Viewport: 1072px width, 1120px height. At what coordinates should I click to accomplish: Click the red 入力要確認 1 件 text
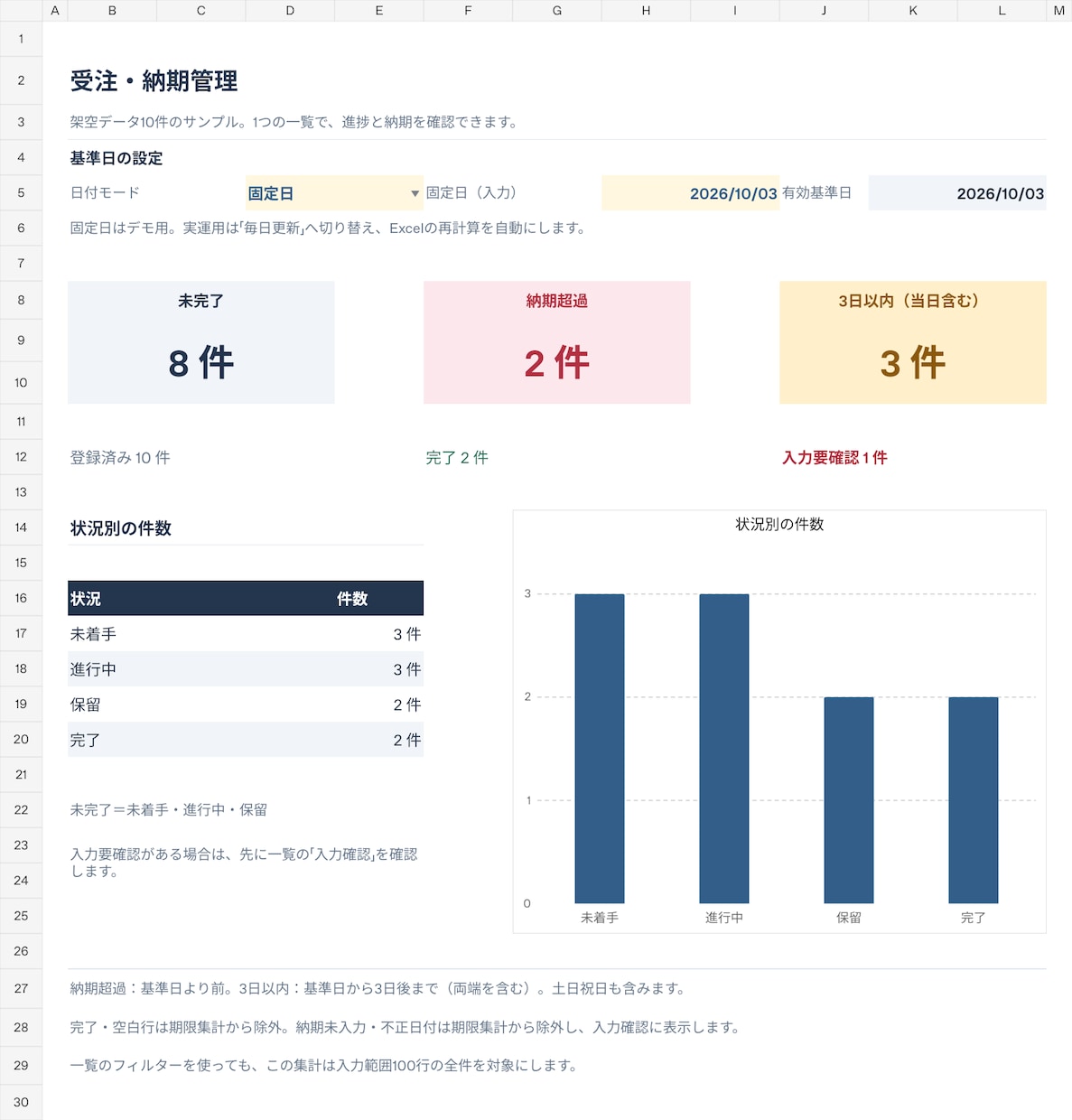coord(834,458)
